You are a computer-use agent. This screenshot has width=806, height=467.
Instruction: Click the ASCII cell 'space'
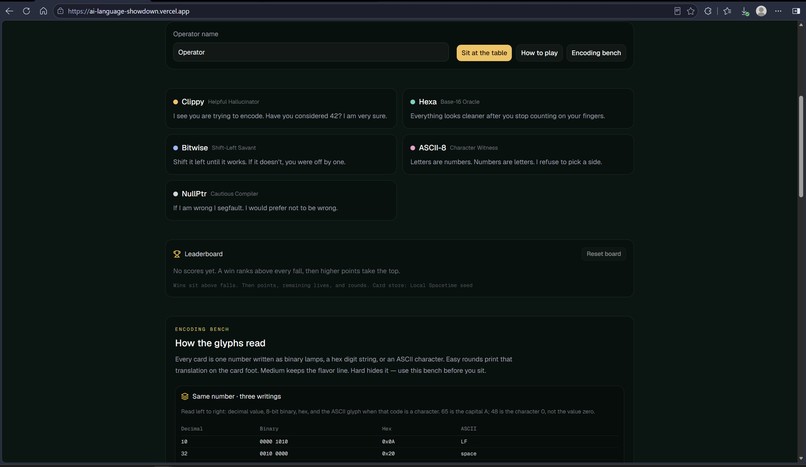point(468,454)
